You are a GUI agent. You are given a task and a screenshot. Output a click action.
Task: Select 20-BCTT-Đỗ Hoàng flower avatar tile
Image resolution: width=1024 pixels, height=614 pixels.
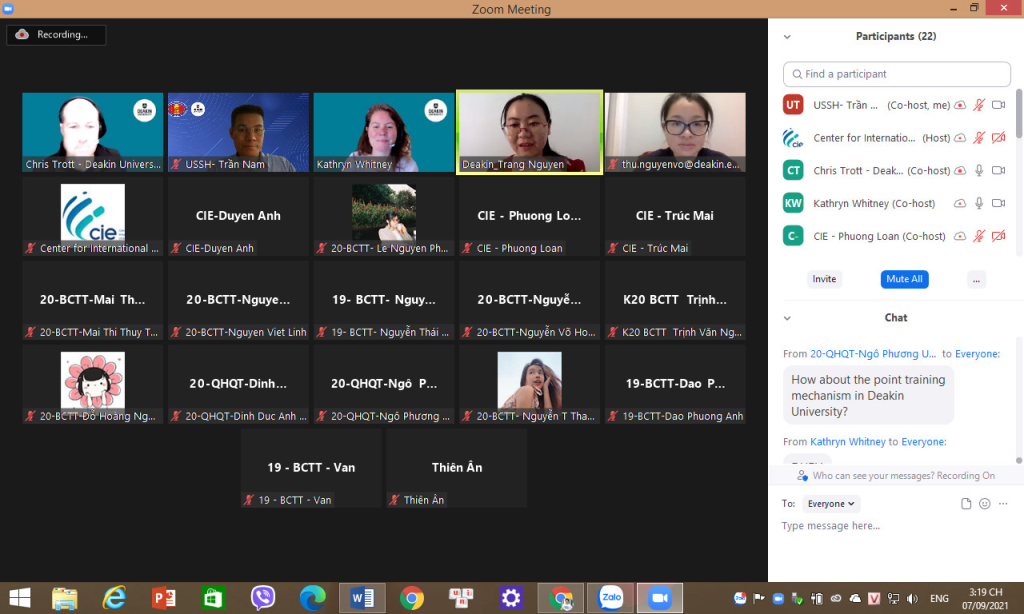[93, 384]
